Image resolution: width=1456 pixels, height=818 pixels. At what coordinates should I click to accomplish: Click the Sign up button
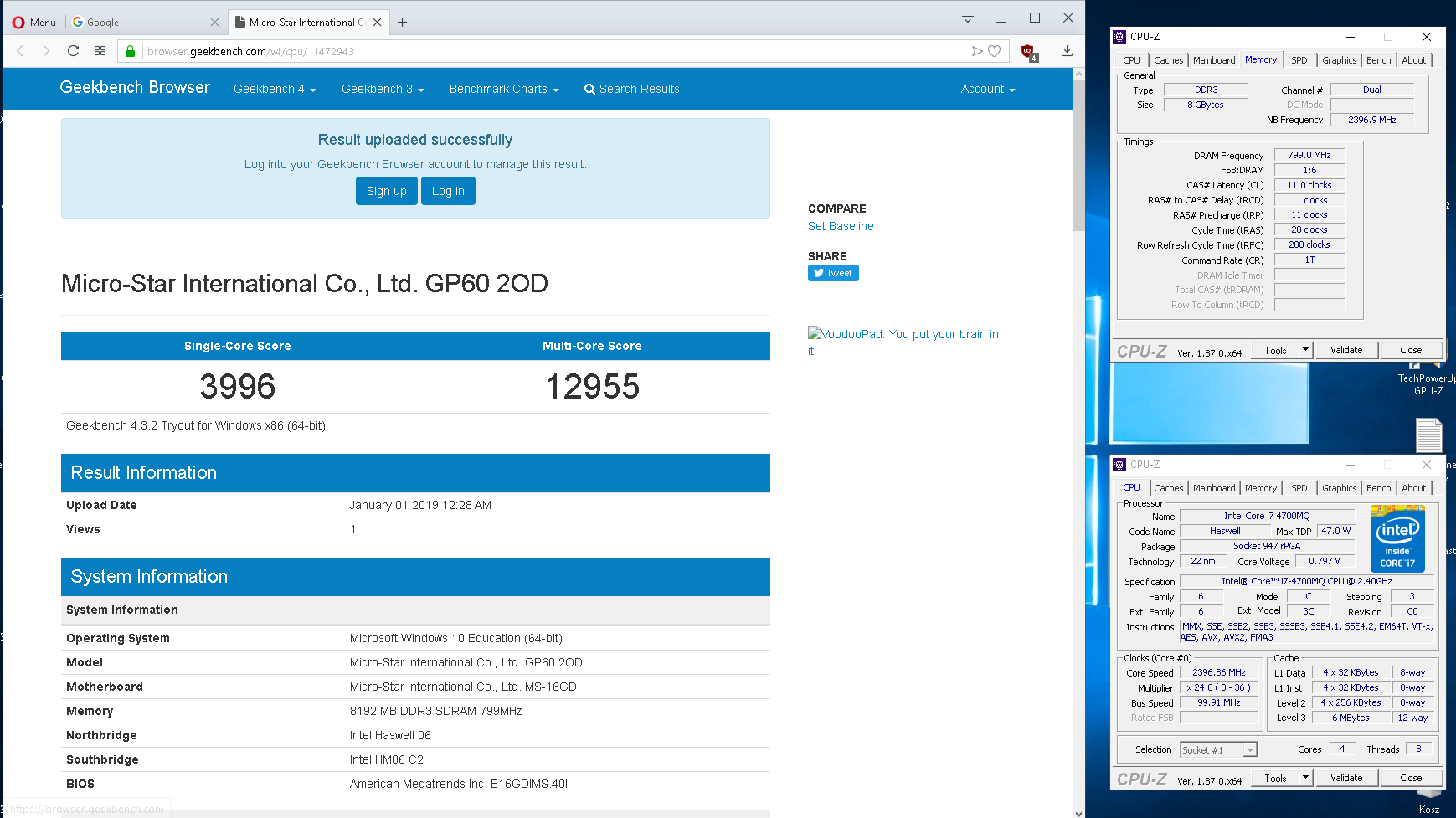pos(386,191)
